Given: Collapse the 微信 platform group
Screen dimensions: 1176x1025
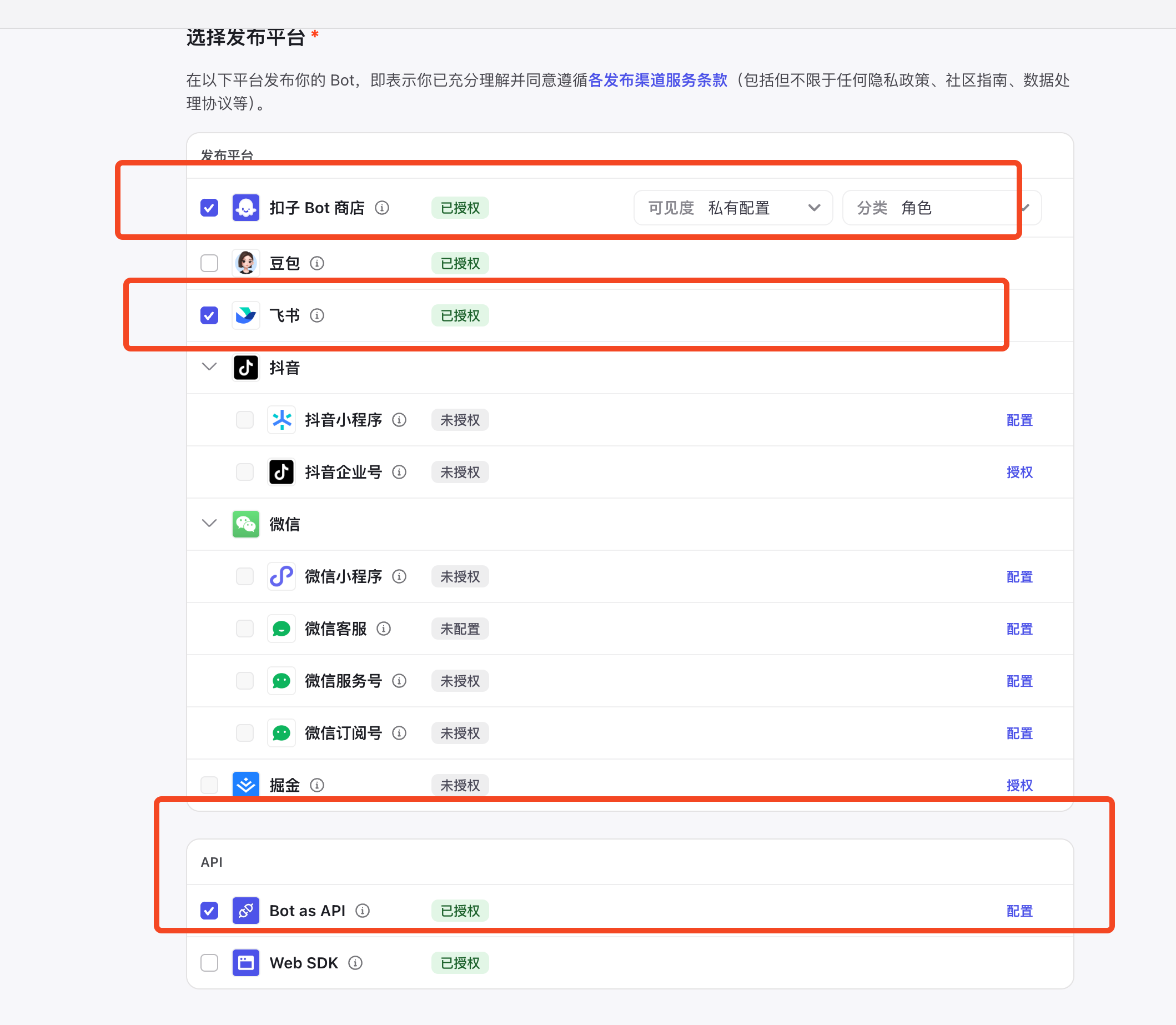Looking at the screenshot, I should 209,524.
